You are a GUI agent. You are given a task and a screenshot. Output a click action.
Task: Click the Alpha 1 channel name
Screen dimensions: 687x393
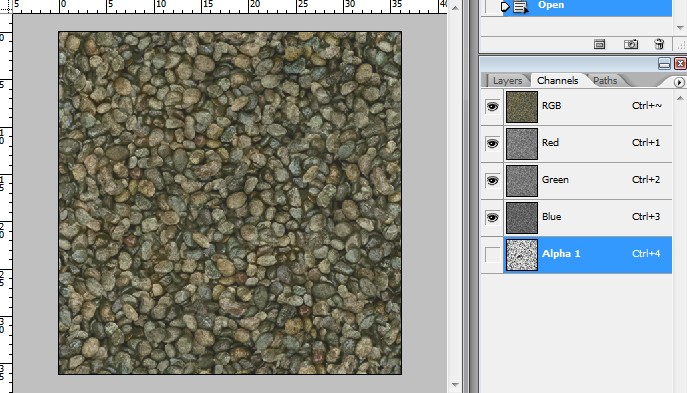[561, 253]
